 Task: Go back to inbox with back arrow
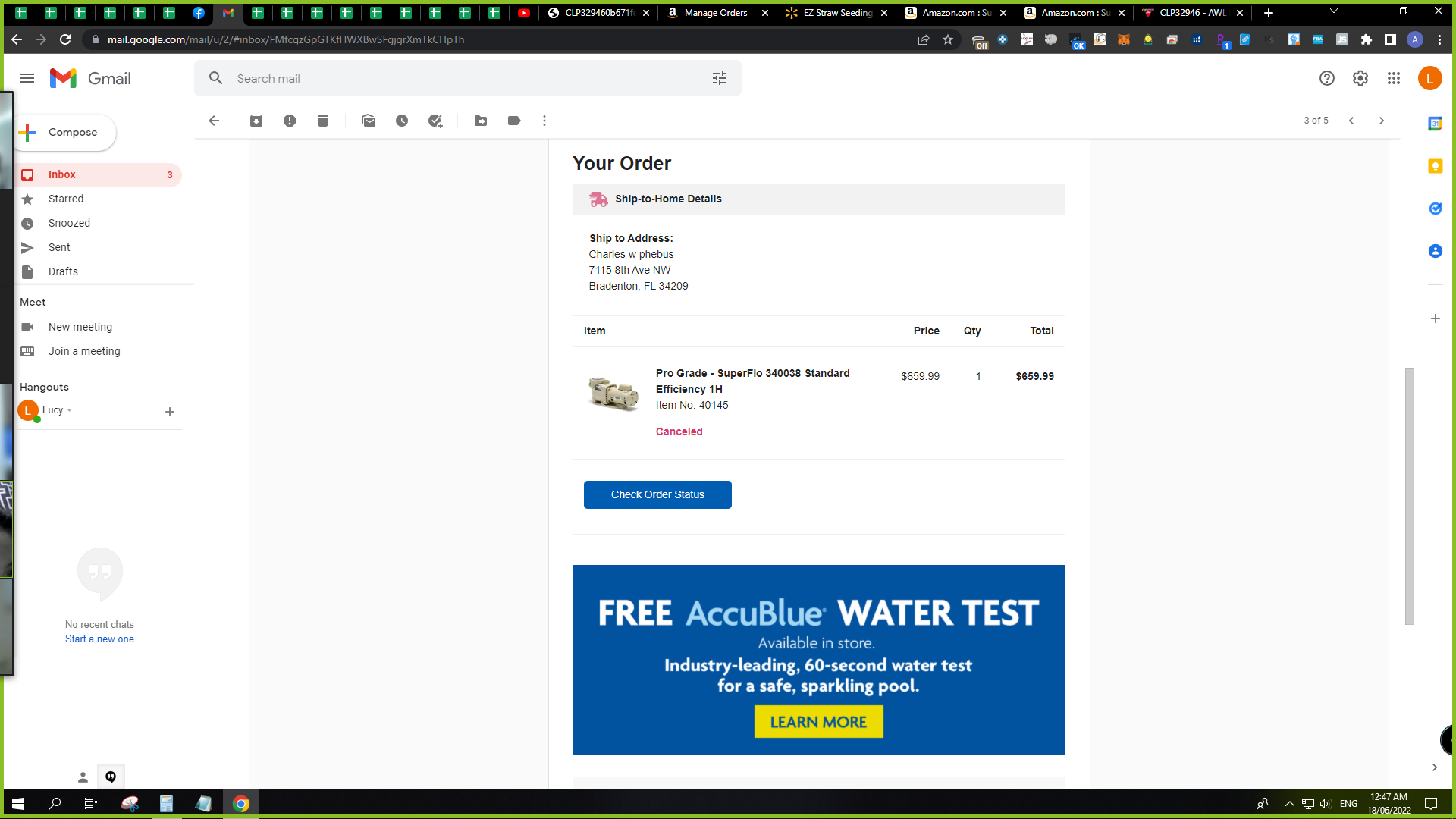point(214,121)
